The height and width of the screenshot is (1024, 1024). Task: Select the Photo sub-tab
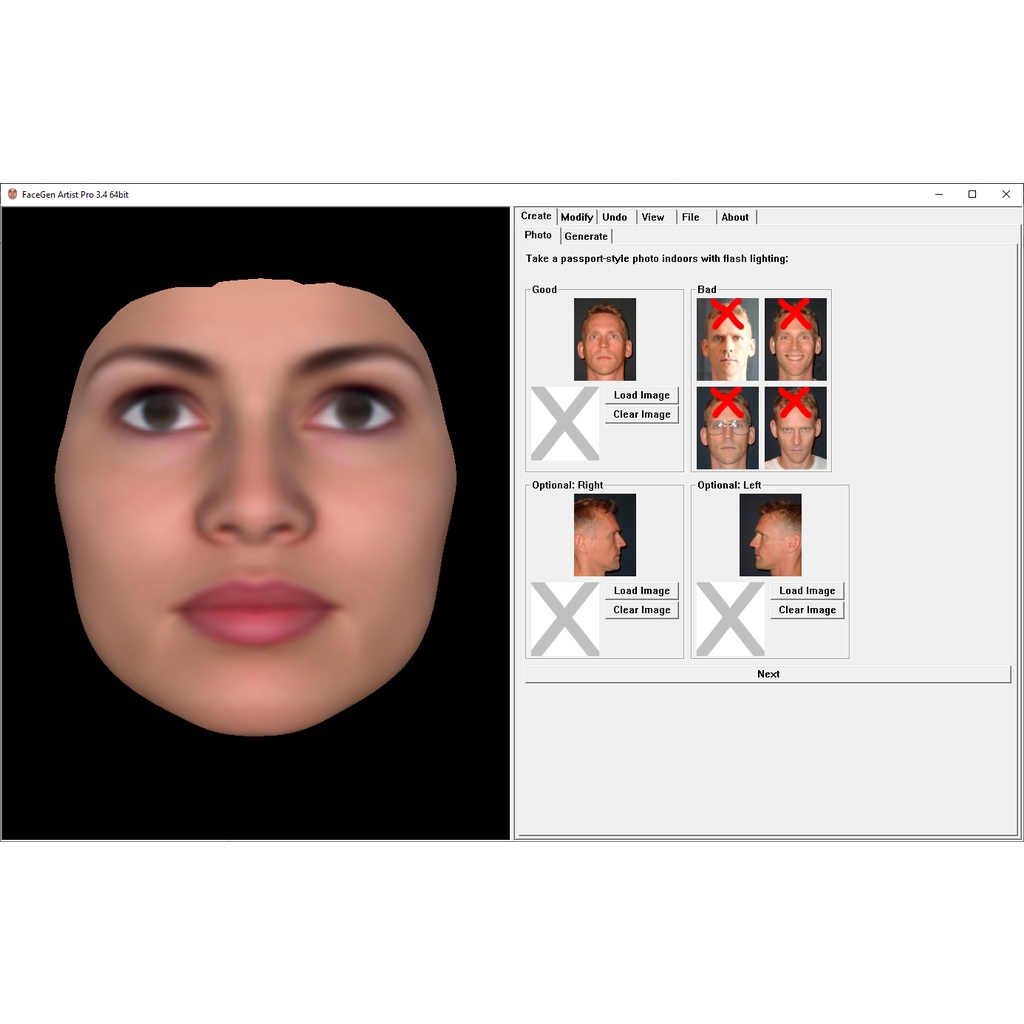tap(538, 235)
